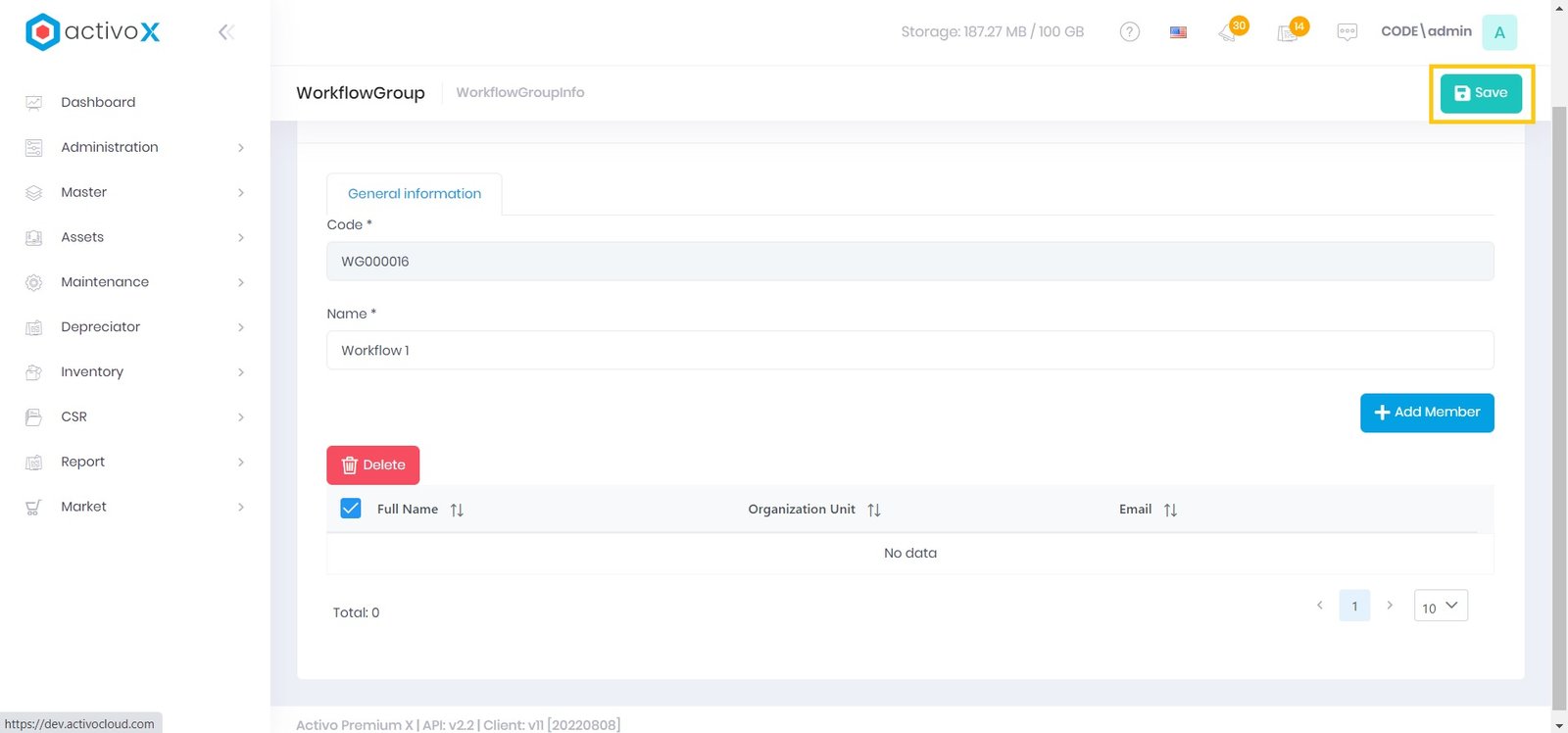Expand the Depreciator menu chevron
Image resolution: width=1568 pixels, height=733 pixels.
point(241,327)
